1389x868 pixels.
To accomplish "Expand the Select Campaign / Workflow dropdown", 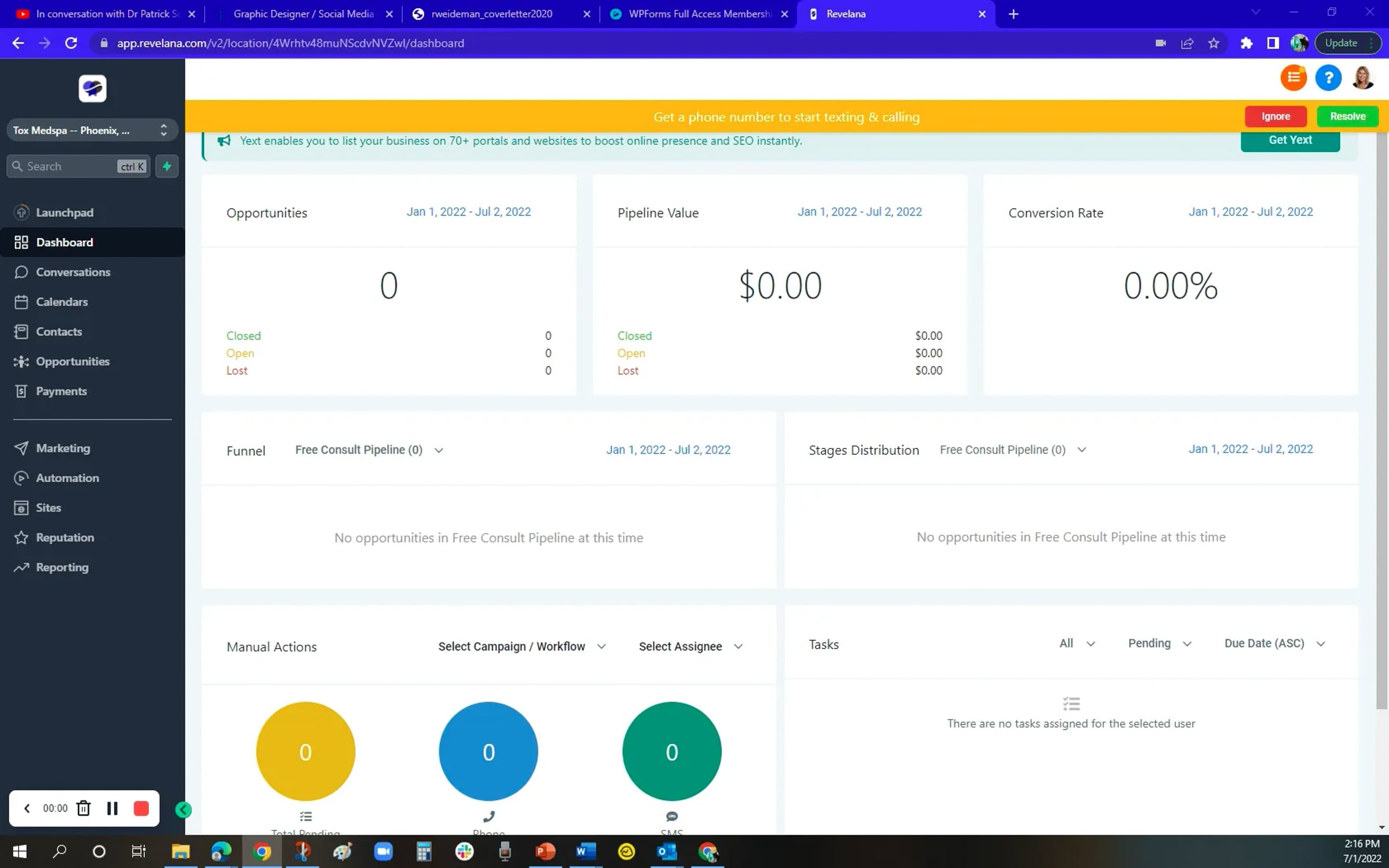I will (x=521, y=646).
